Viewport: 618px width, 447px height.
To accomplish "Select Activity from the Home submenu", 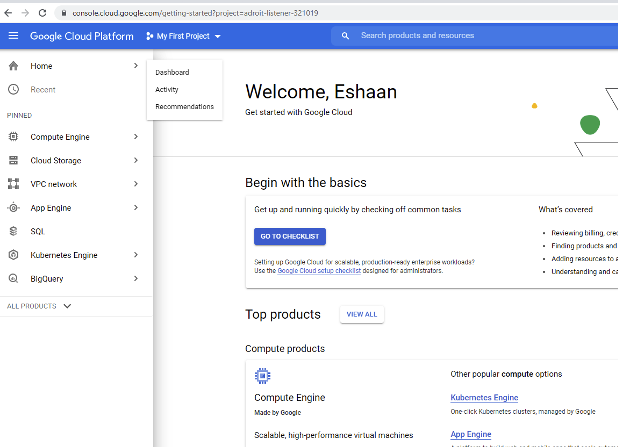I will coord(167,89).
